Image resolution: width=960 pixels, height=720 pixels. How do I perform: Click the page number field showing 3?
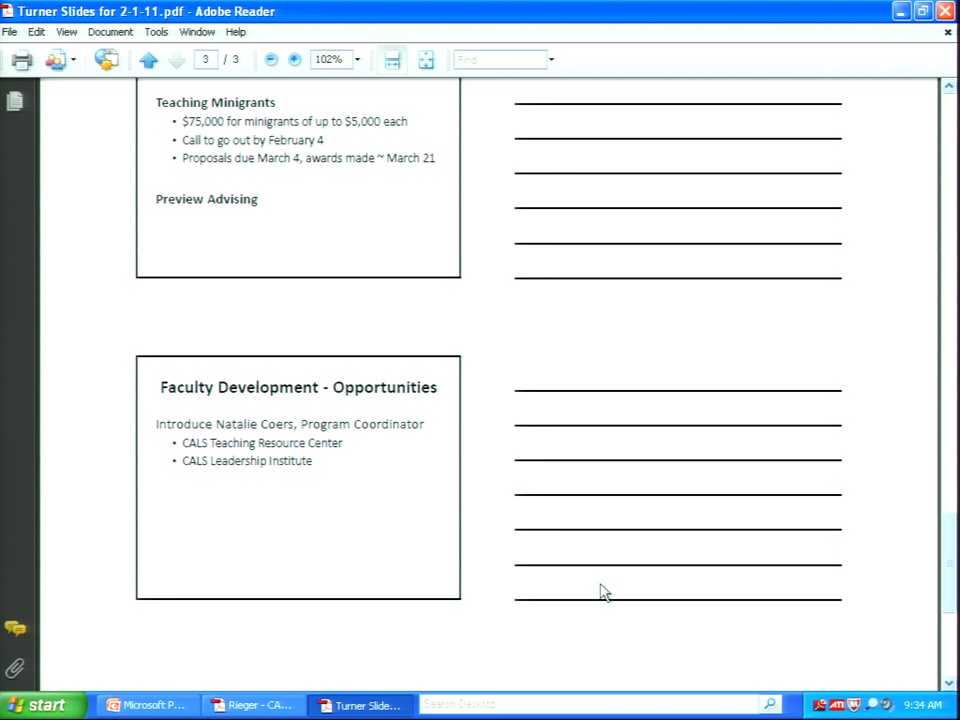[206, 59]
